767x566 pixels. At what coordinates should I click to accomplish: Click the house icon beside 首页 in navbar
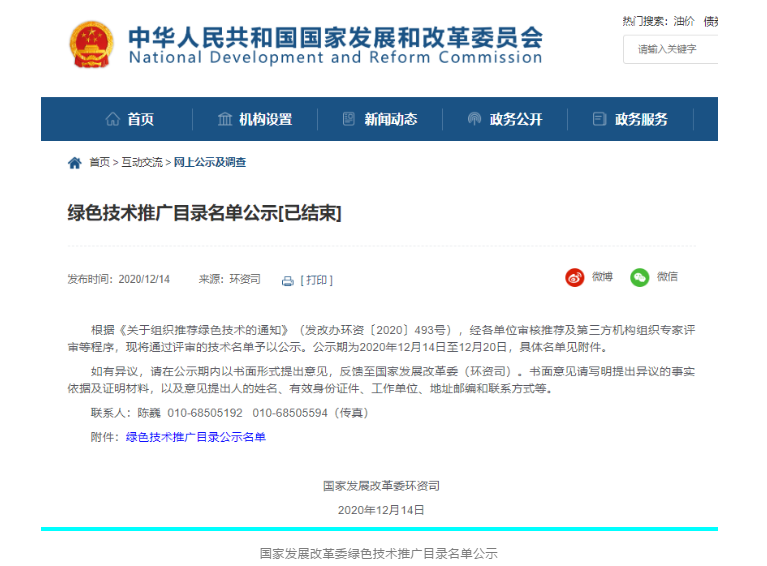tap(113, 119)
